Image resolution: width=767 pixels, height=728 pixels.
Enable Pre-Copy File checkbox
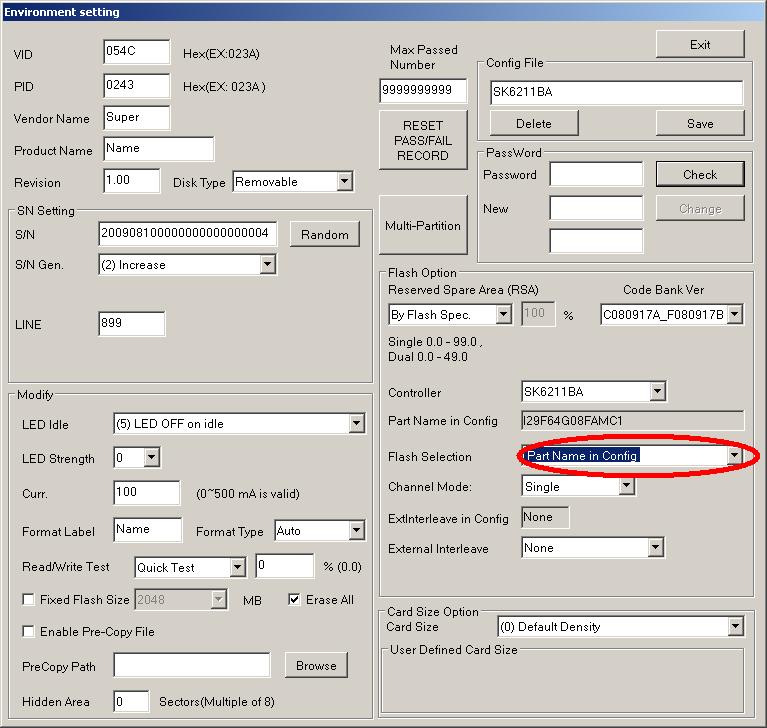29,632
